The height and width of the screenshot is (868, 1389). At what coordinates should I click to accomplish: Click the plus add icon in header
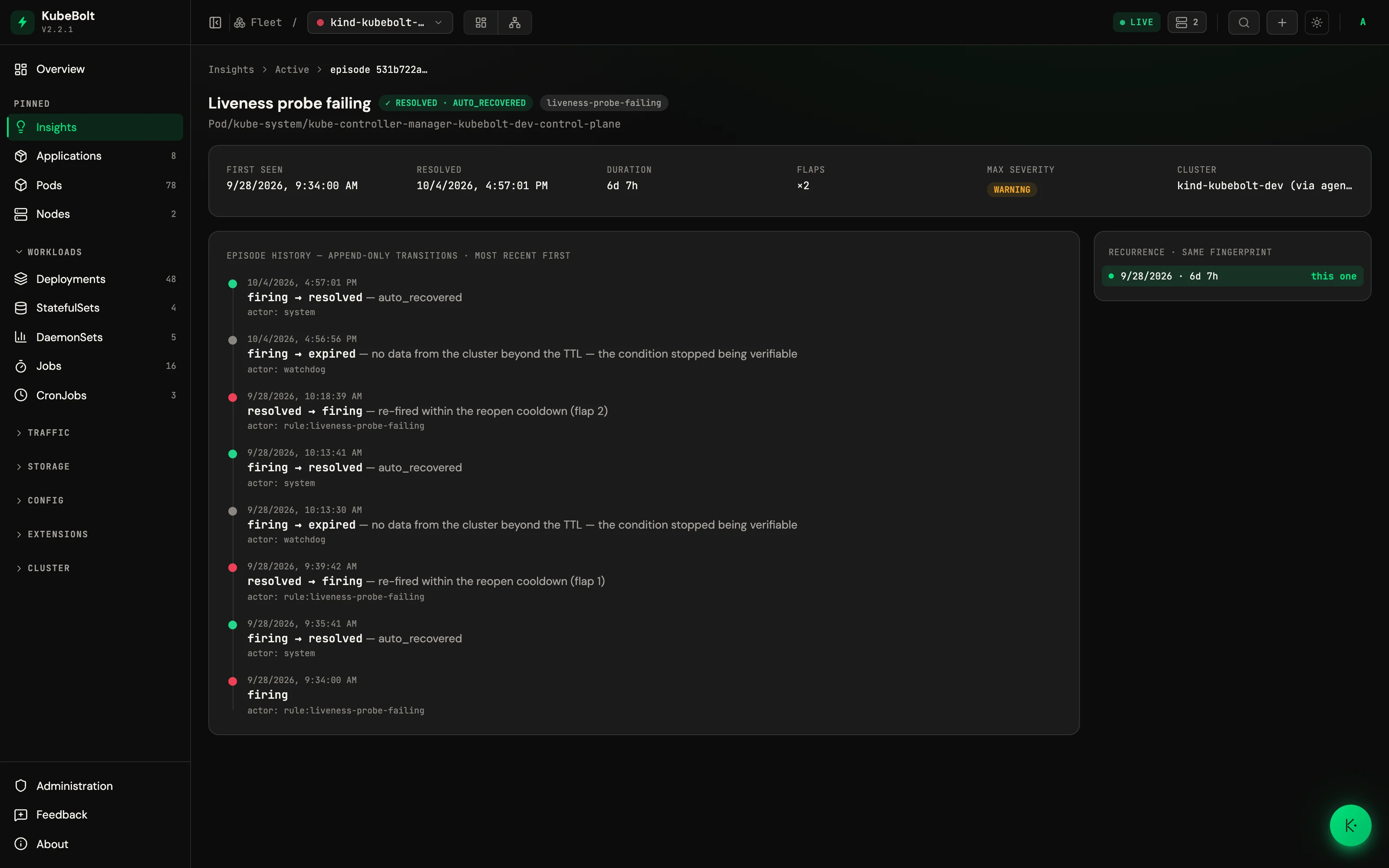pos(1282,23)
